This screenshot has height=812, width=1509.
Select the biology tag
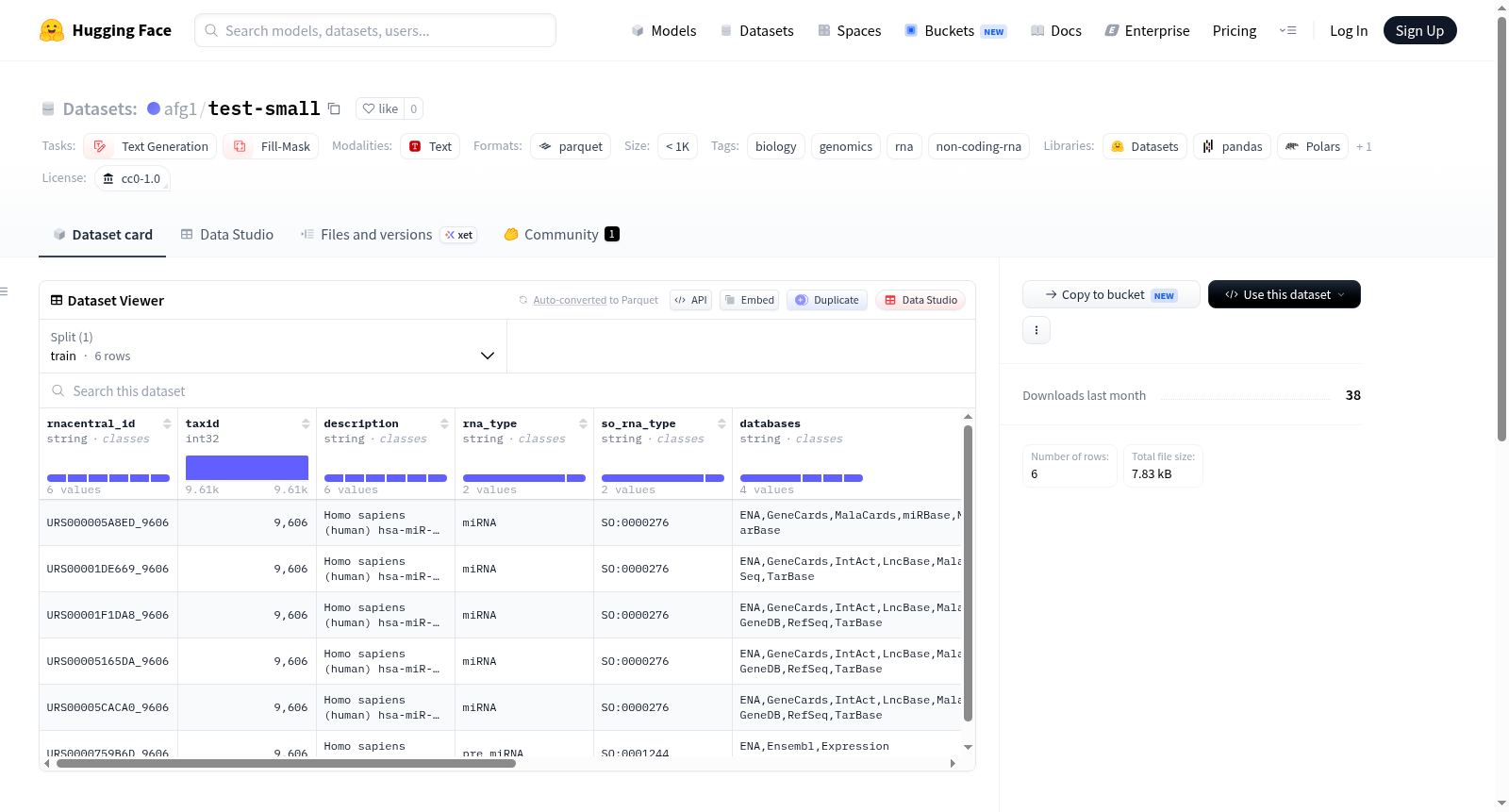(776, 146)
